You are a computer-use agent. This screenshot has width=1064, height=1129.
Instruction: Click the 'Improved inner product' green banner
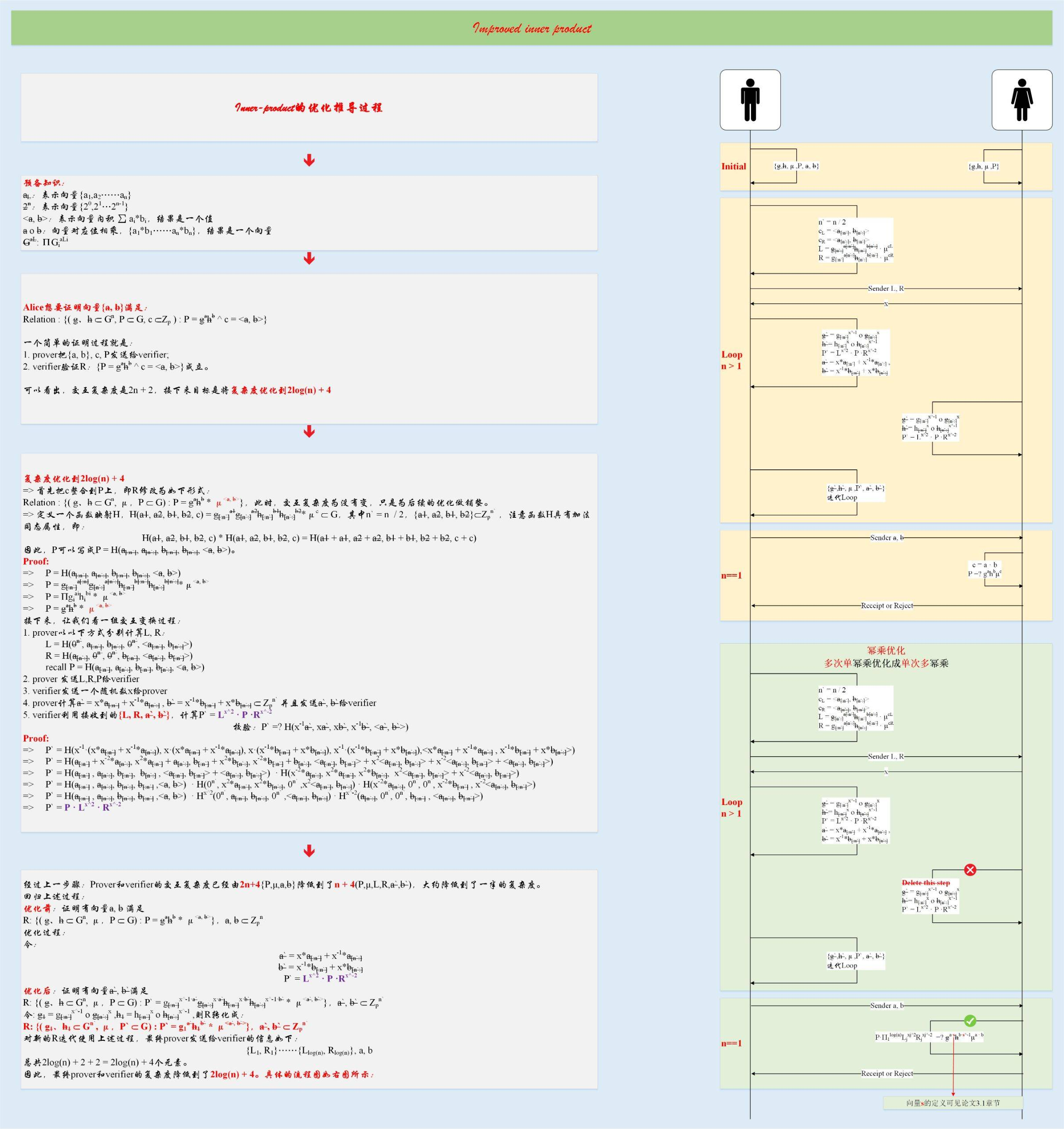[532, 28]
